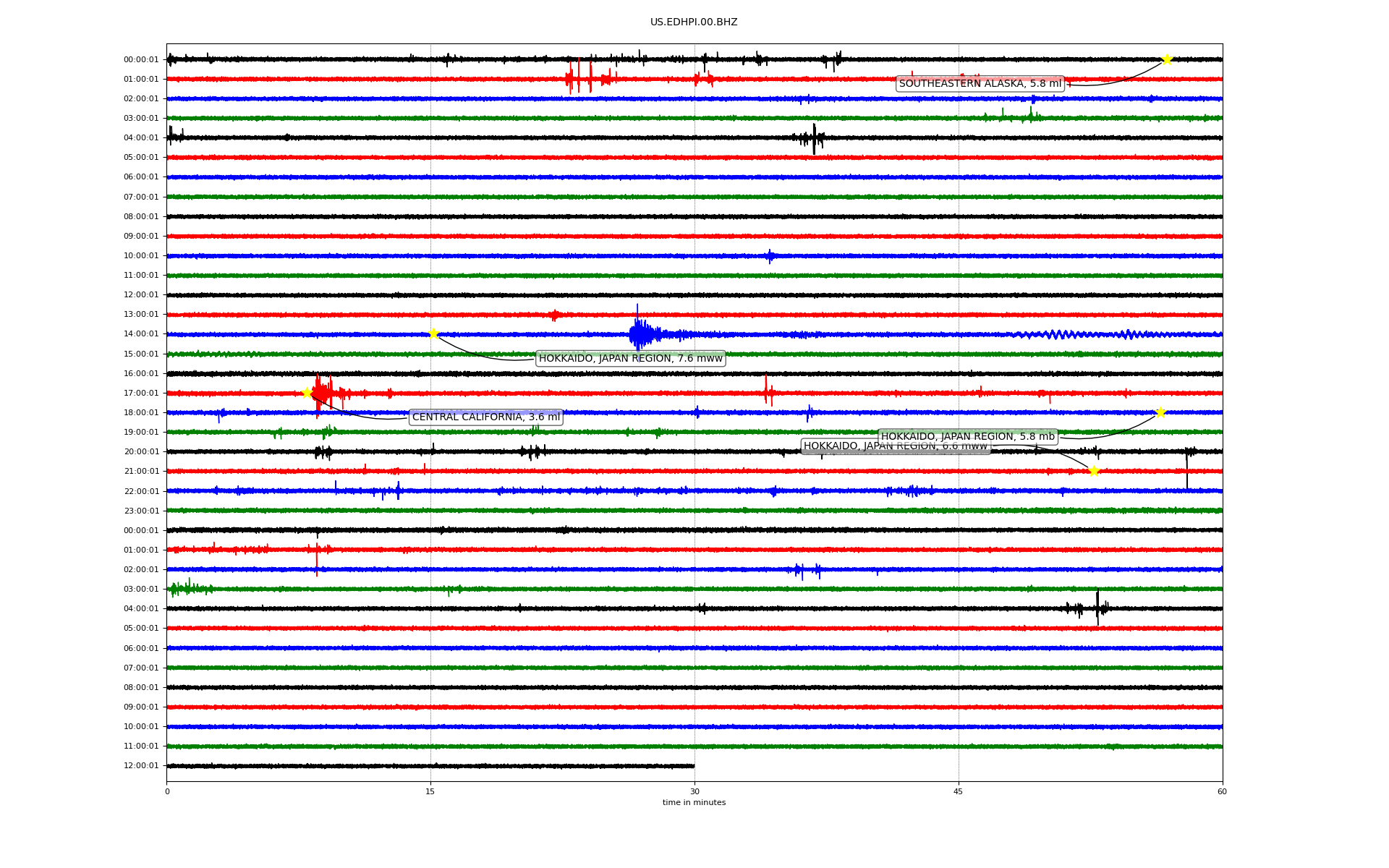Click the large blue 14:00 earthquake waveform burst
The height and width of the screenshot is (868, 1389).
coord(640,333)
